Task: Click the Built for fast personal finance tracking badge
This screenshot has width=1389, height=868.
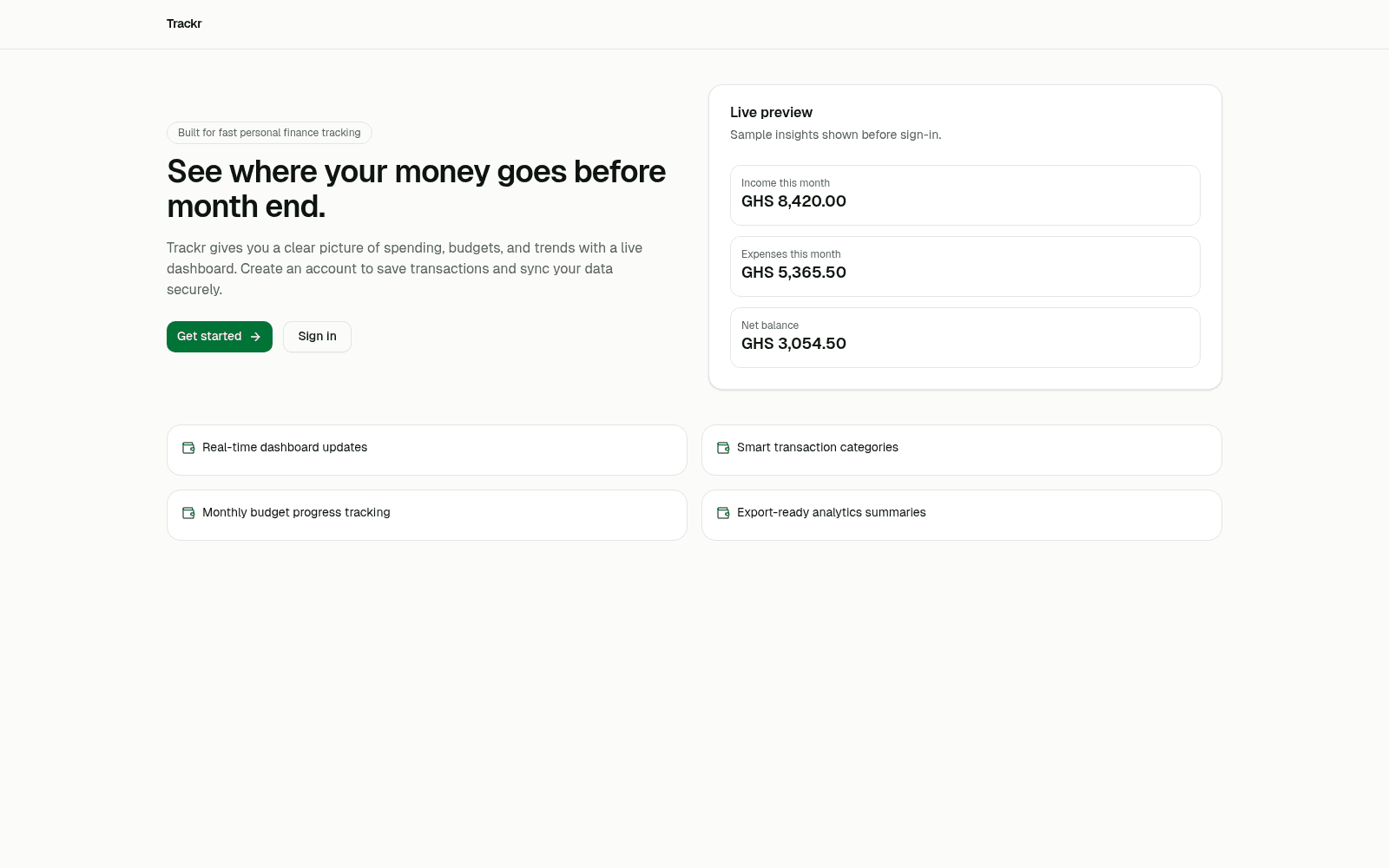Action: click(269, 133)
